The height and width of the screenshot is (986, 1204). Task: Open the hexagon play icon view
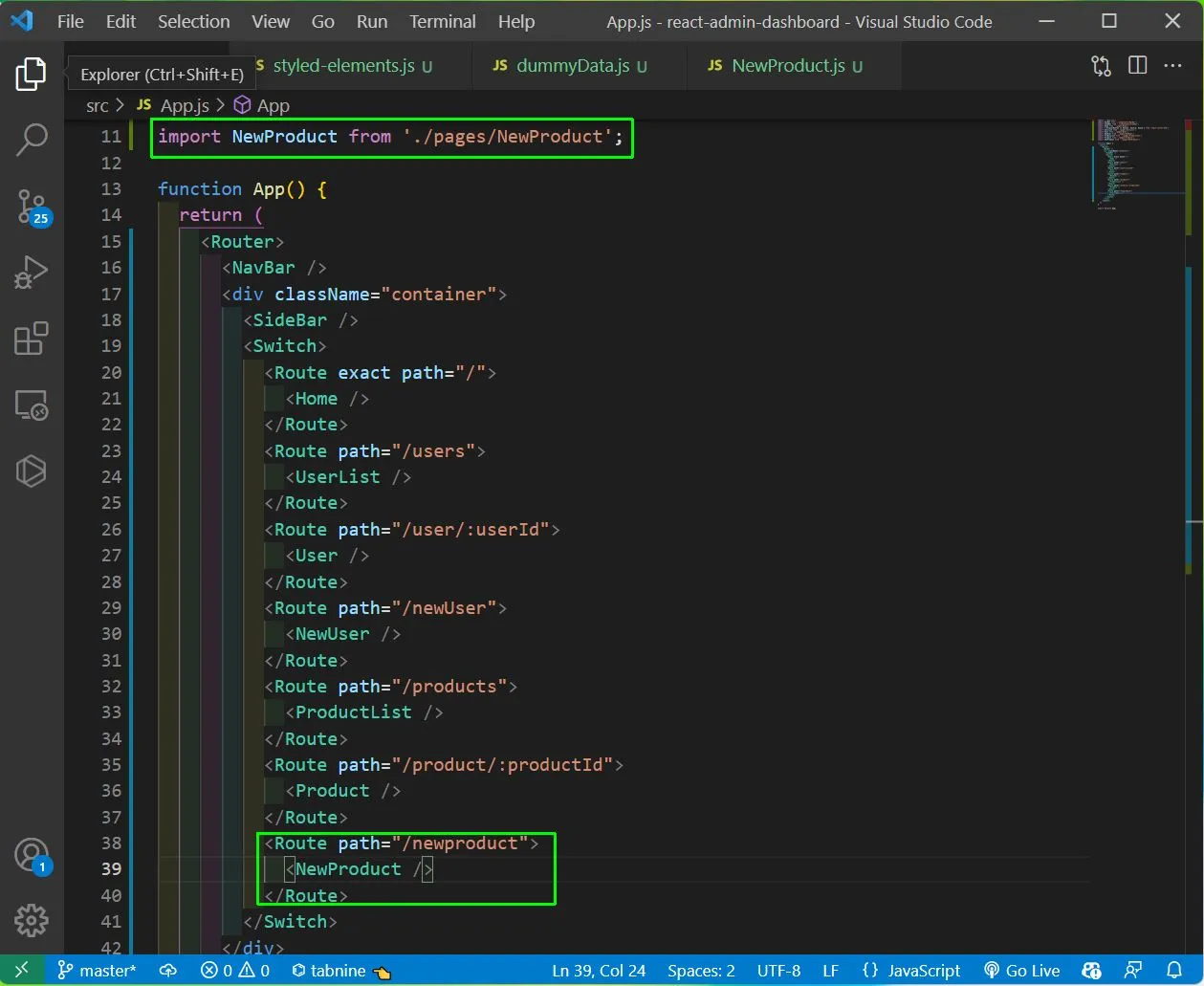(32, 471)
